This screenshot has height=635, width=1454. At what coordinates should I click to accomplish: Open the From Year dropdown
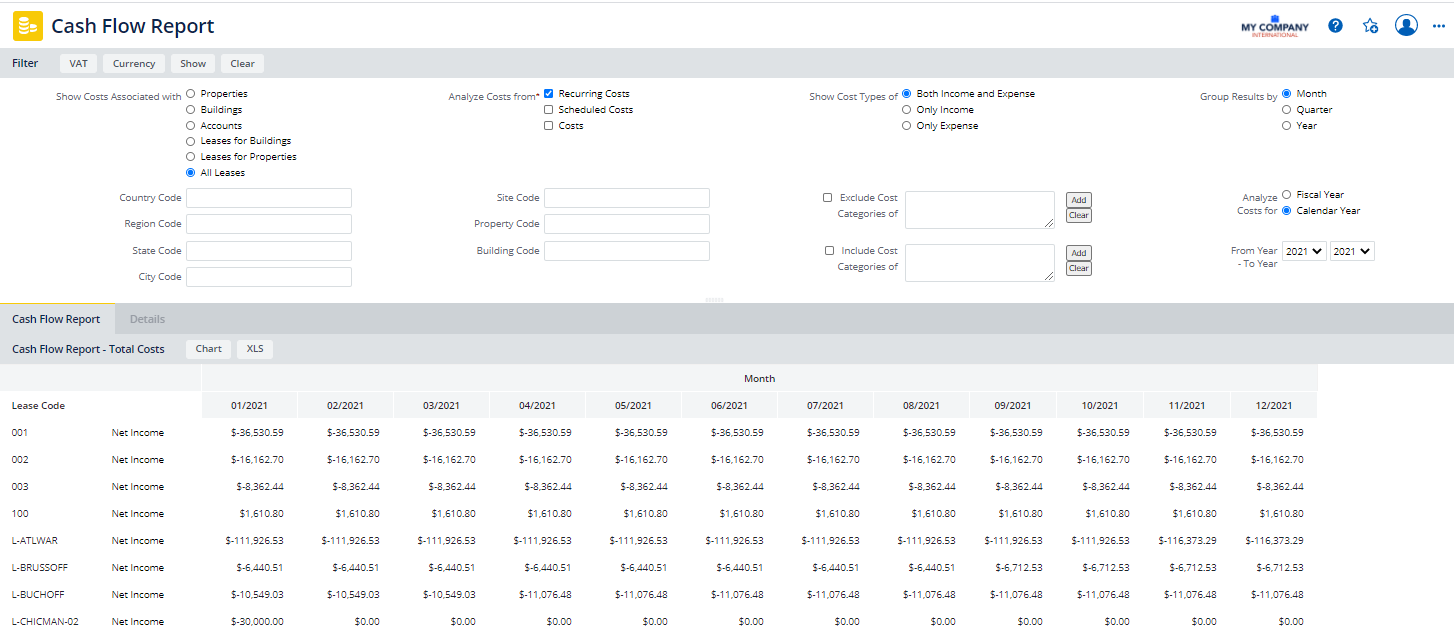pyautogui.click(x=1304, y=252)
